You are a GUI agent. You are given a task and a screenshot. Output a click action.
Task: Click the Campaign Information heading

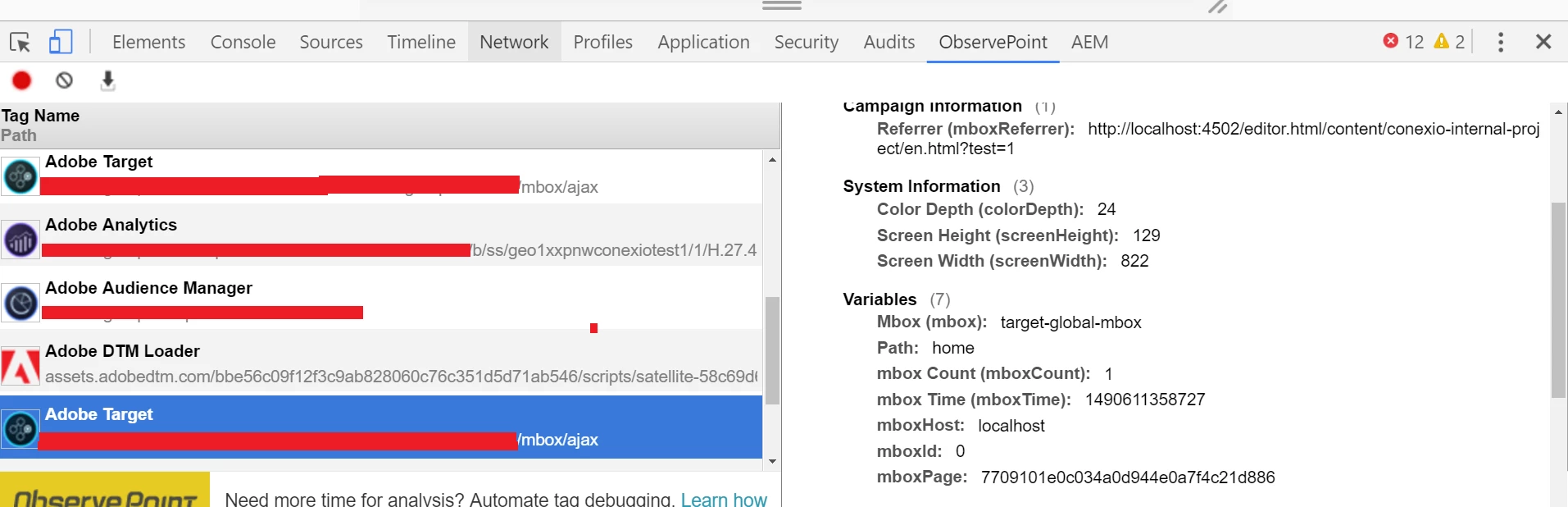click(x=932, y=107)
